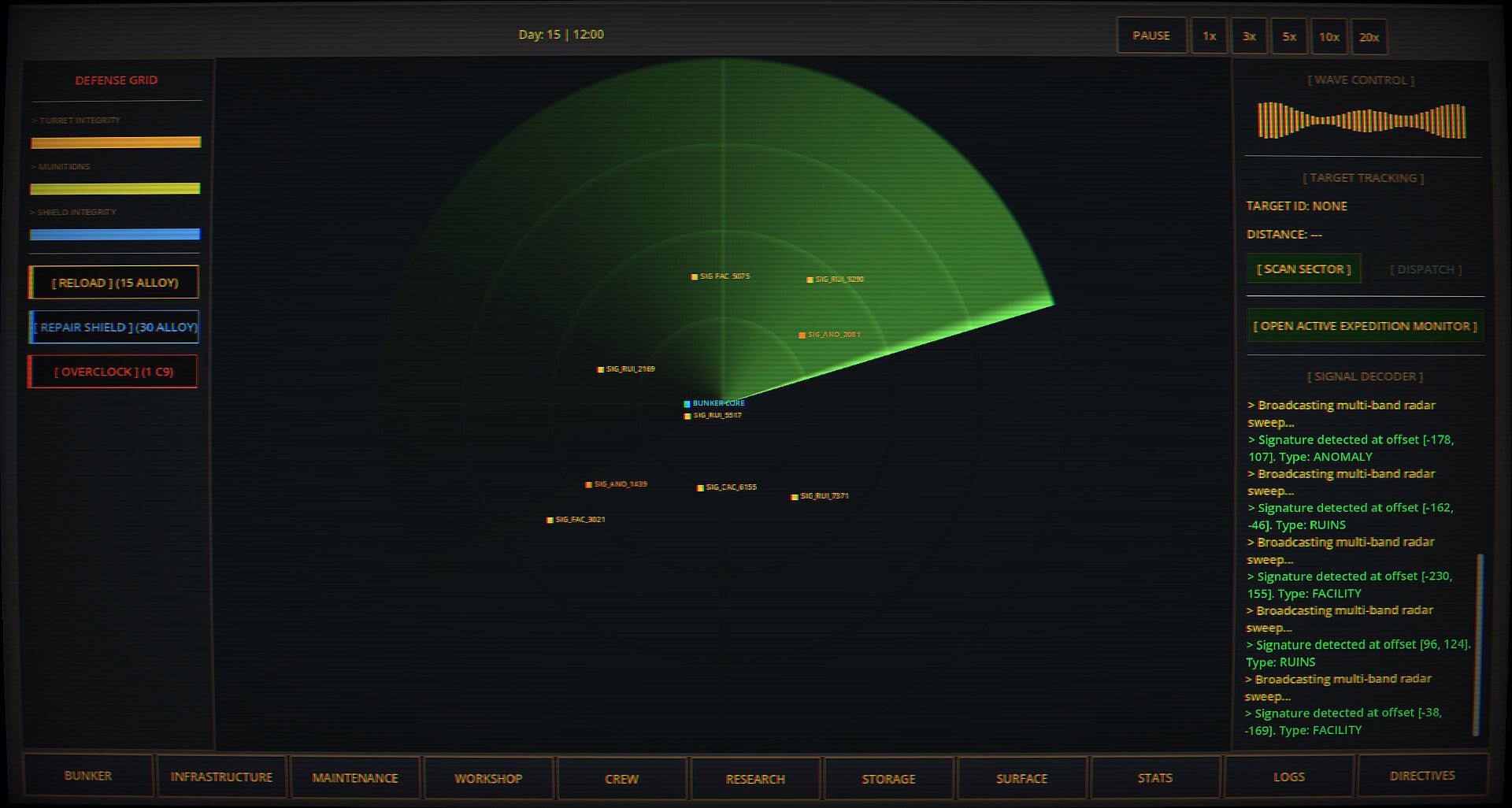Open Active Expedition Monitor
Viewport: 1512px width, 808px height.
coord(1366,326)
